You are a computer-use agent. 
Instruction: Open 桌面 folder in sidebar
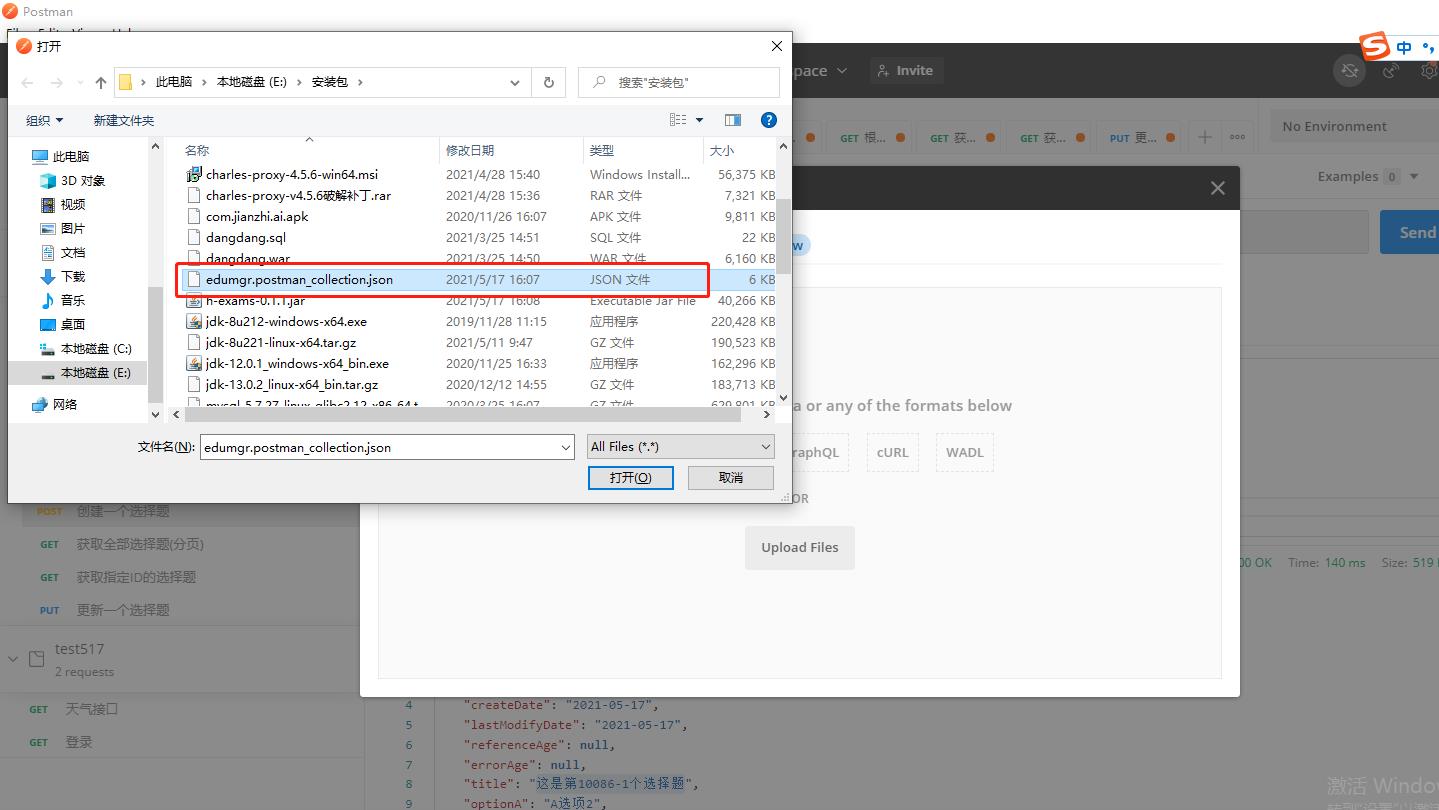coord(63,324)
